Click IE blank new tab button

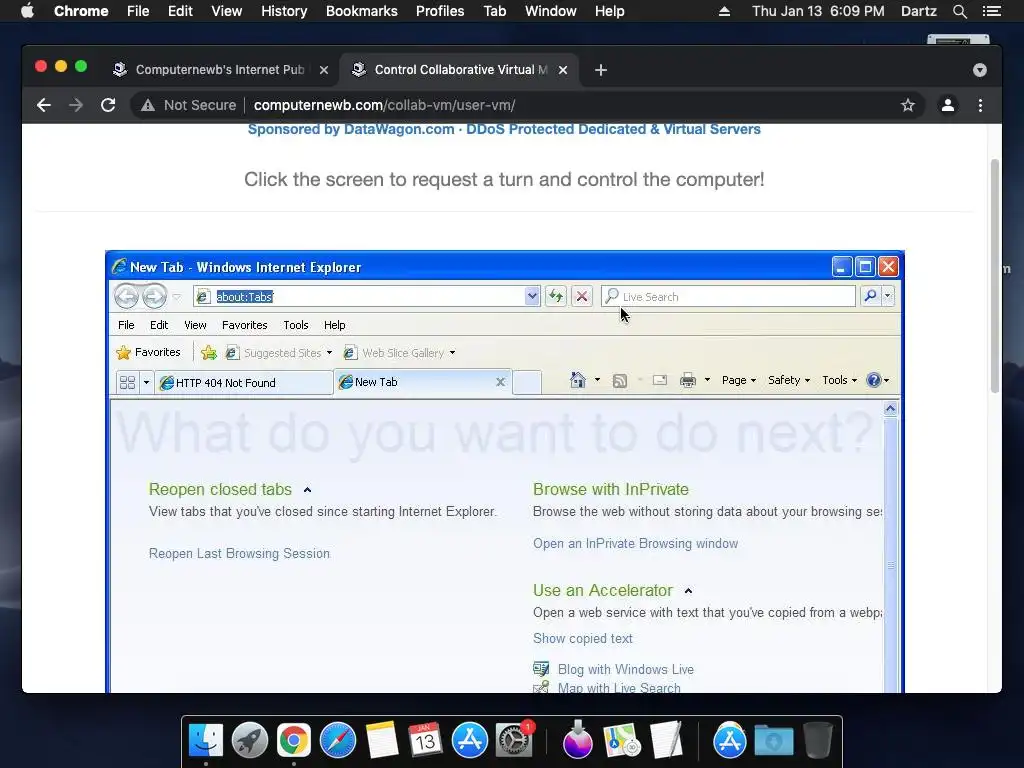[x=527, y=382]
